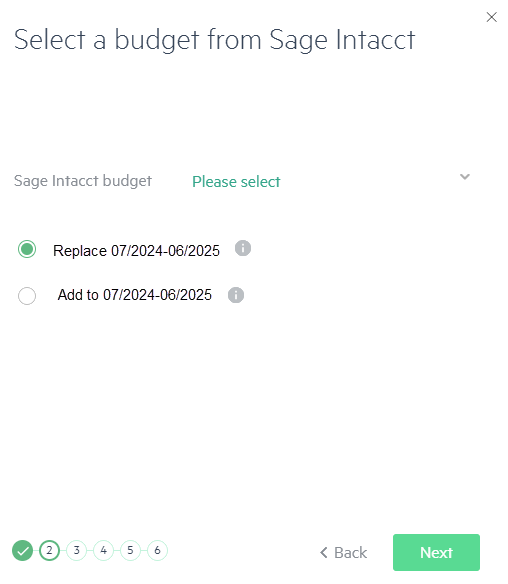This screenshot has width=508, height=584.
Task: Go Back to the previous step
Action: click(343, 553)
